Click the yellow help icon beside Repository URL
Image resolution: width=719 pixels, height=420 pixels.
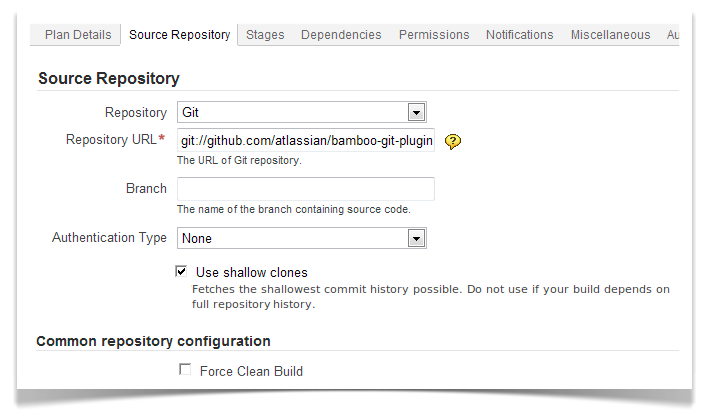(x=453, y=141)
